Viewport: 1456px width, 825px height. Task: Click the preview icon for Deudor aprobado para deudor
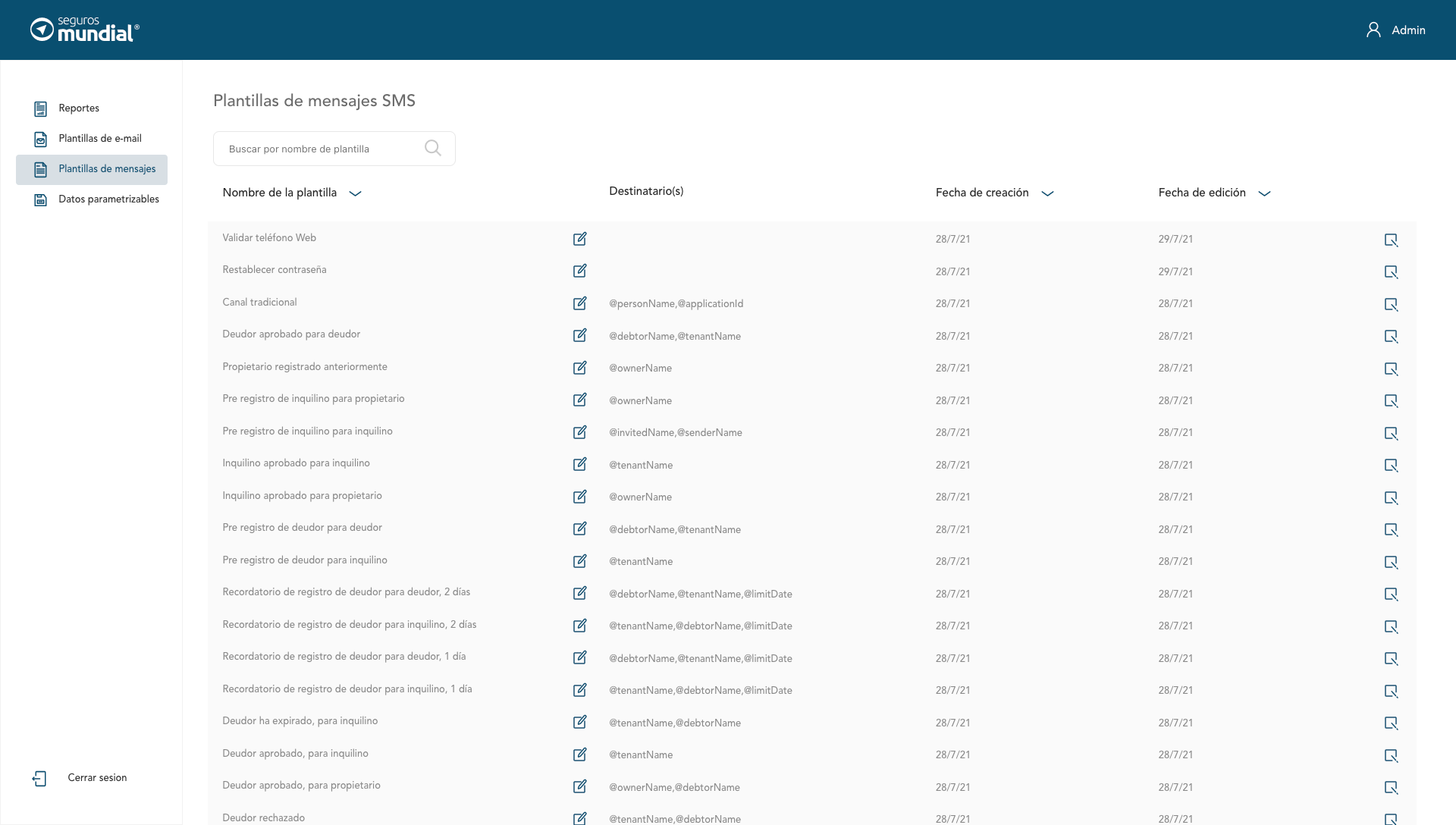1391,337
